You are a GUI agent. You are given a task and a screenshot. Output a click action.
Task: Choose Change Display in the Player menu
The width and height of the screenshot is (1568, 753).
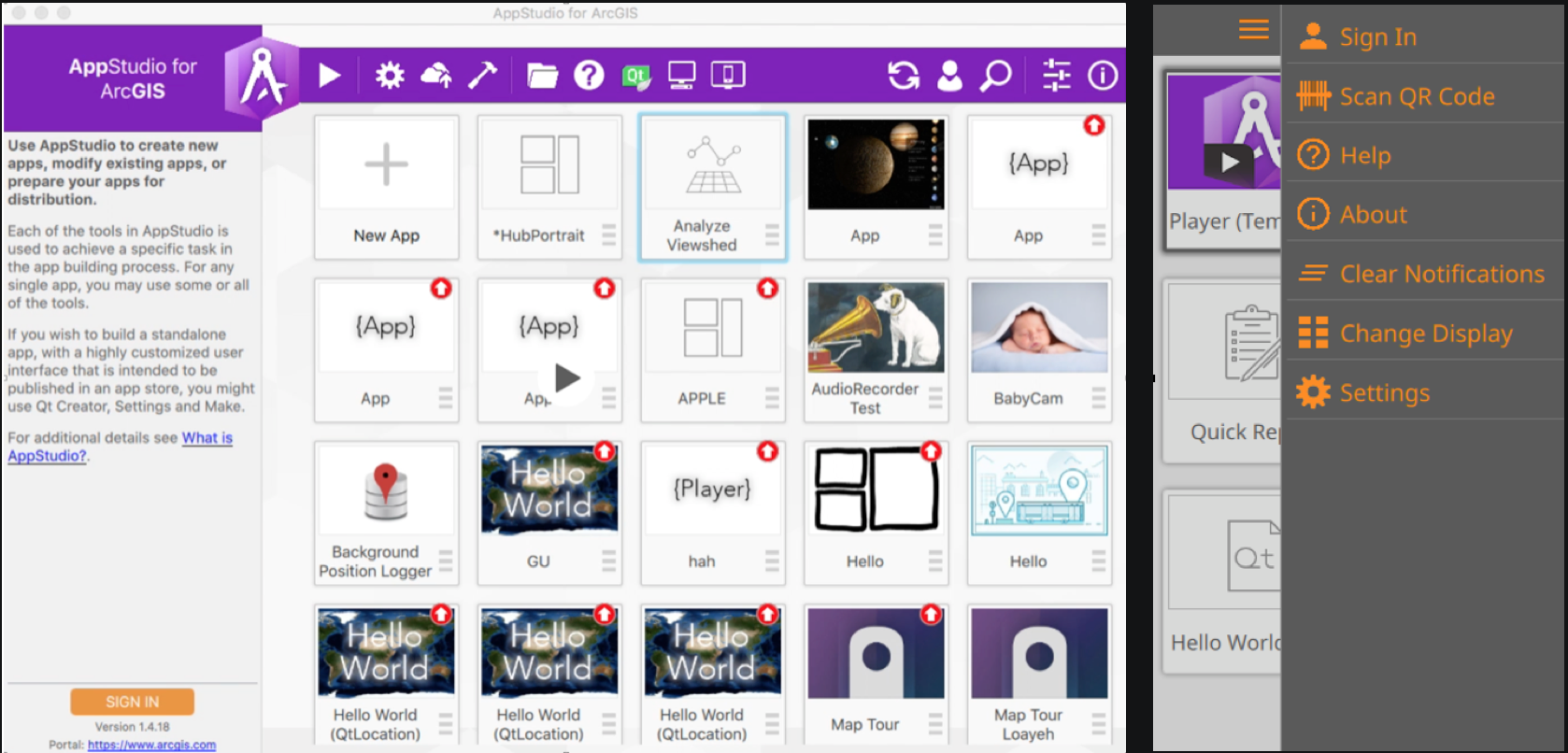point(1425,333)
